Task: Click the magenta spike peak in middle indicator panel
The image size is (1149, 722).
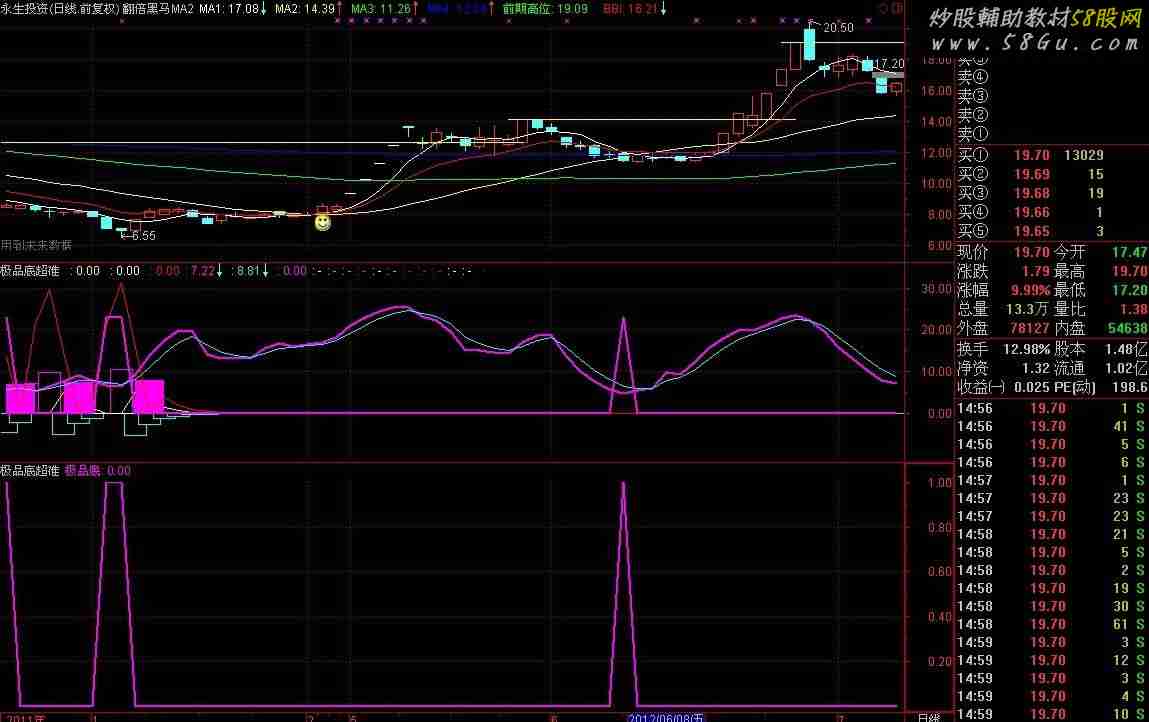Action: [623, 318]
